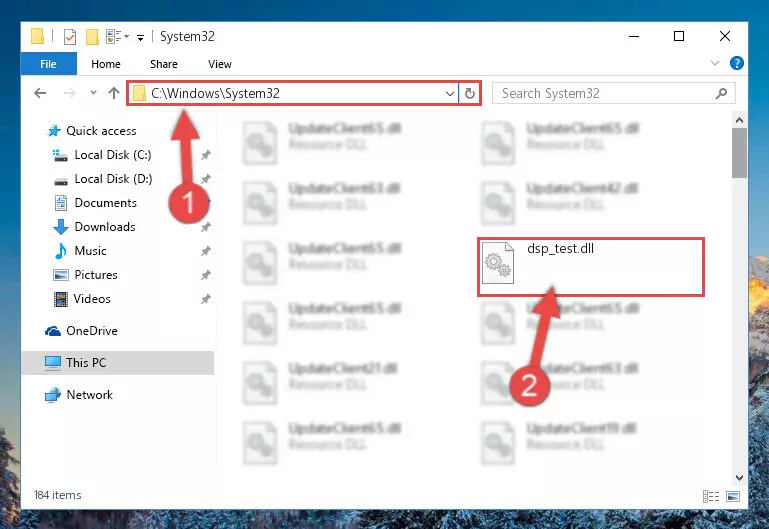Click the New Folder icon in title bar
The width and height of the screenshot is (769, 529).
coord(92,37)
